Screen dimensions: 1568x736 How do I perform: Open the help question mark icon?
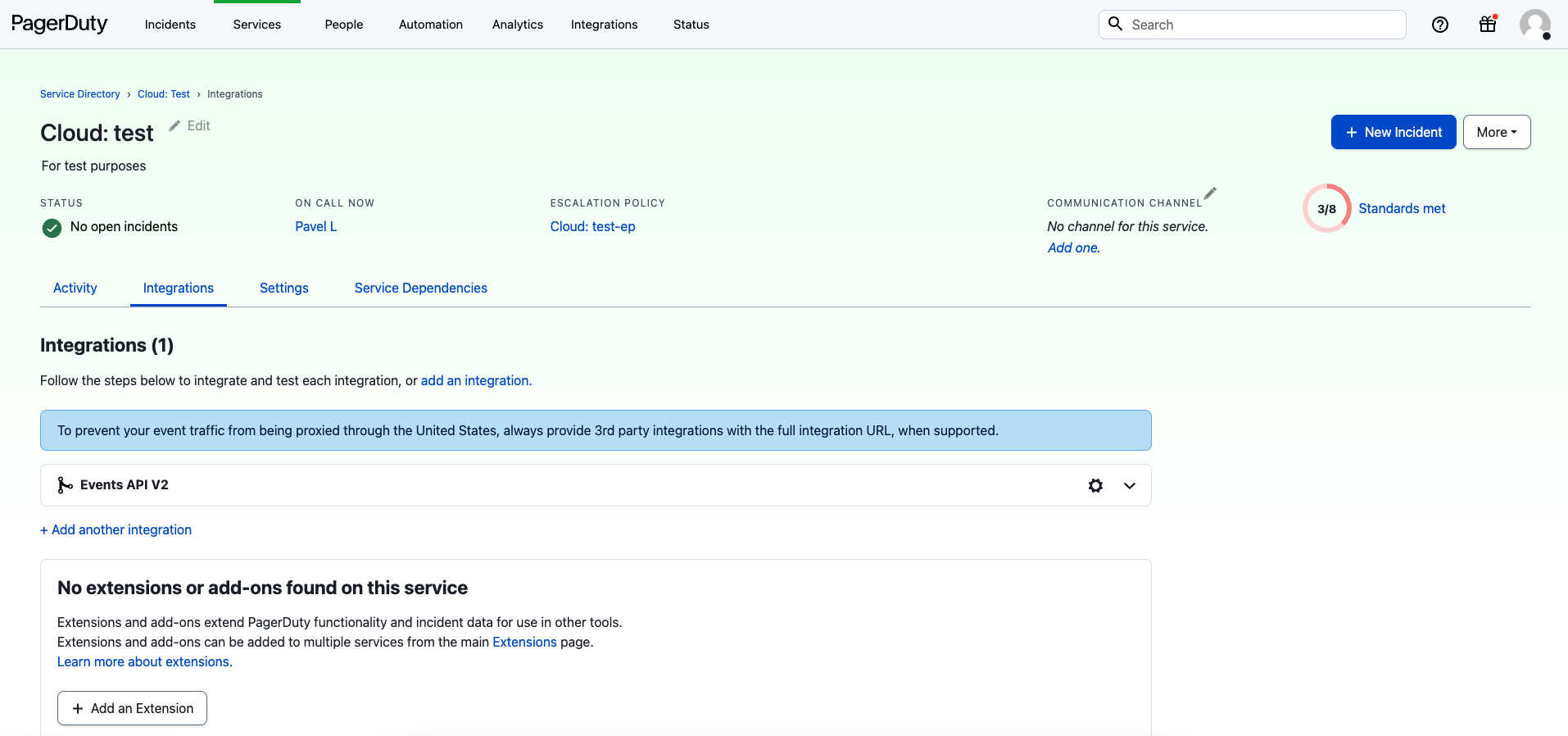(x=1439, y=25)
